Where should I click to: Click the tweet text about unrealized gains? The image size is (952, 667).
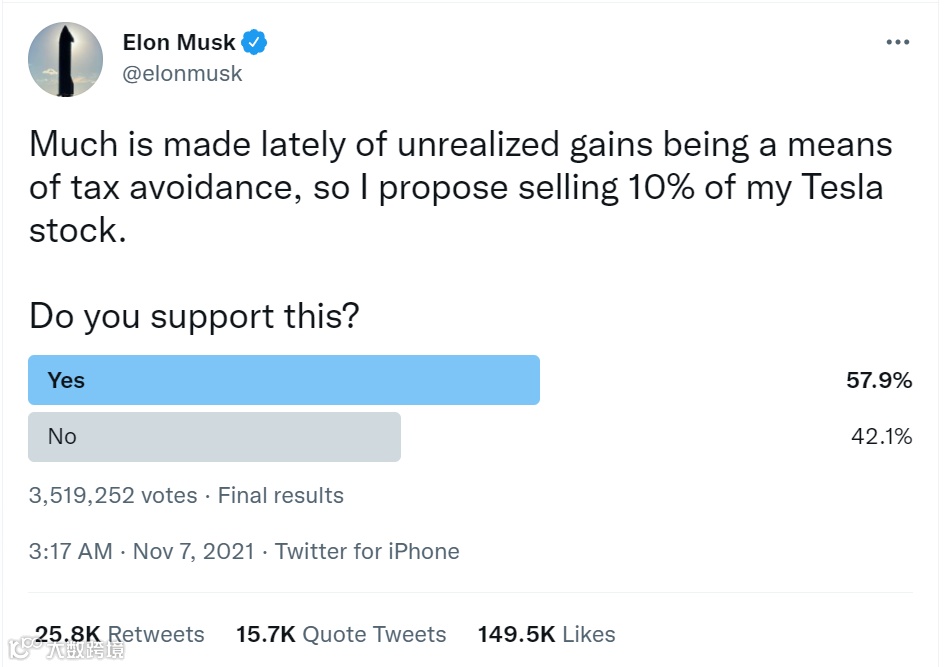(x=460, y=187)
